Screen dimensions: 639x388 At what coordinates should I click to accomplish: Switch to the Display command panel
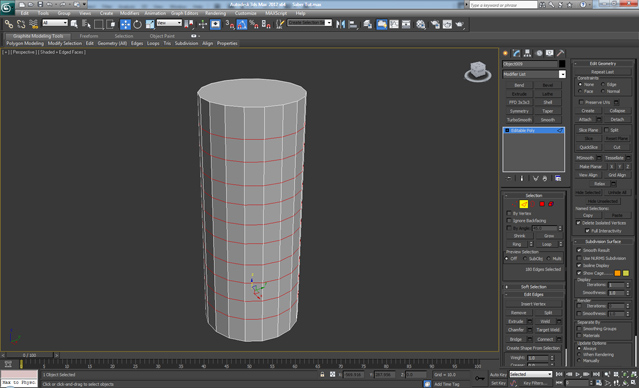550,53
